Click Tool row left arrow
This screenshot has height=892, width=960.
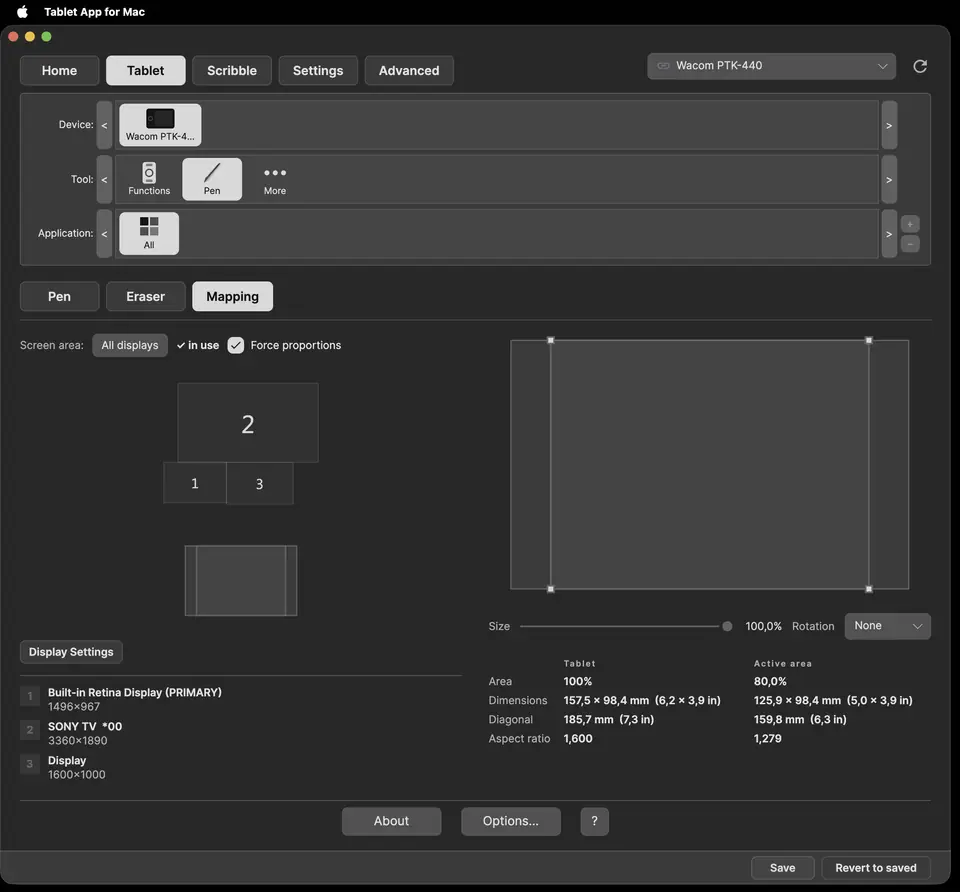coord(104,179)
